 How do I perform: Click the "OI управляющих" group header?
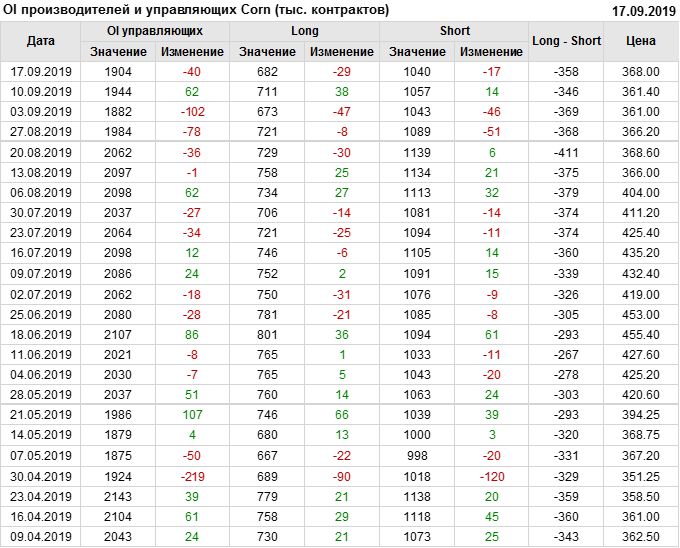pyautogui.click(x=155, y=31)
